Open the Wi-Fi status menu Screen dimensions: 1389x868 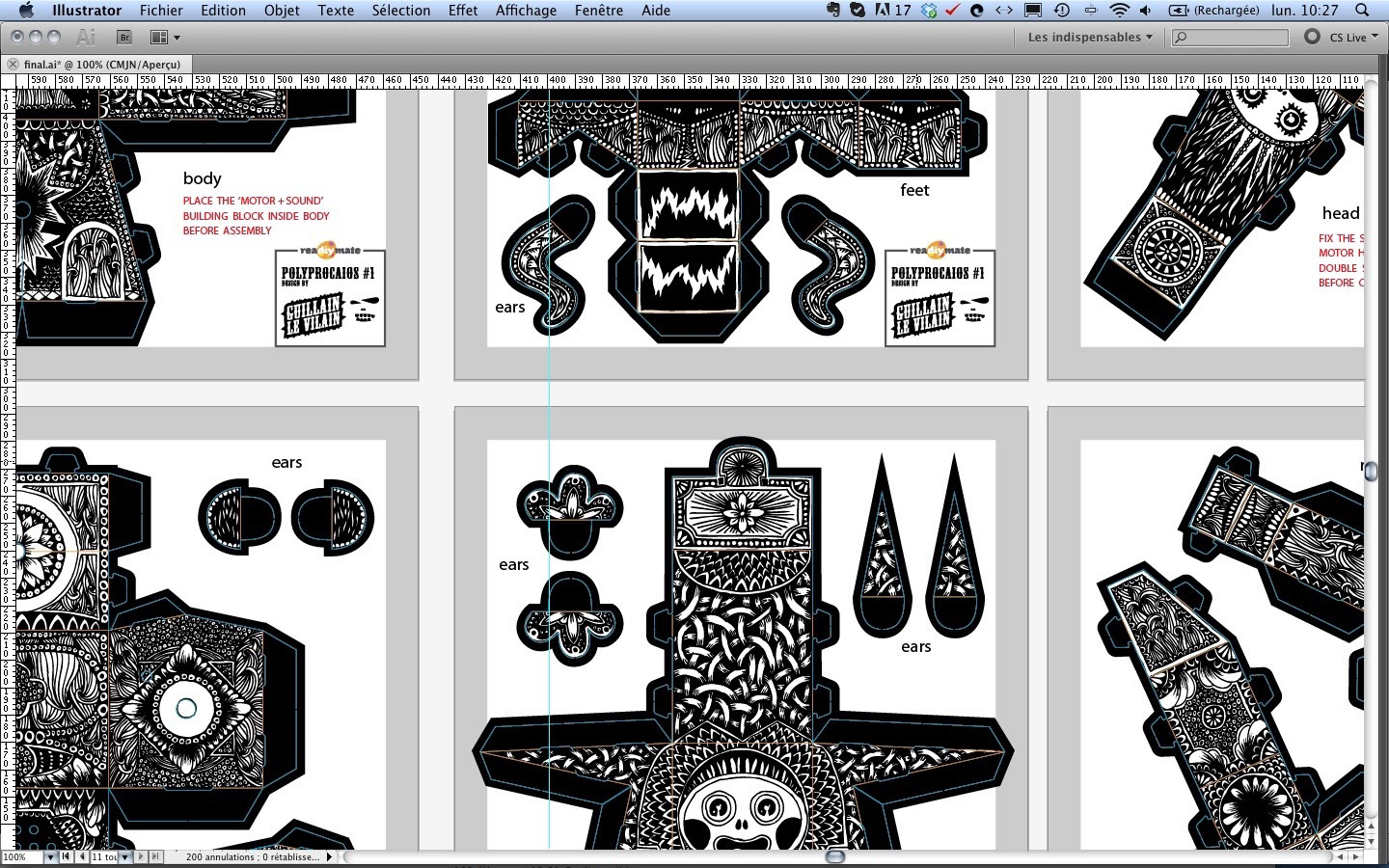click(x=1119, y=10)
